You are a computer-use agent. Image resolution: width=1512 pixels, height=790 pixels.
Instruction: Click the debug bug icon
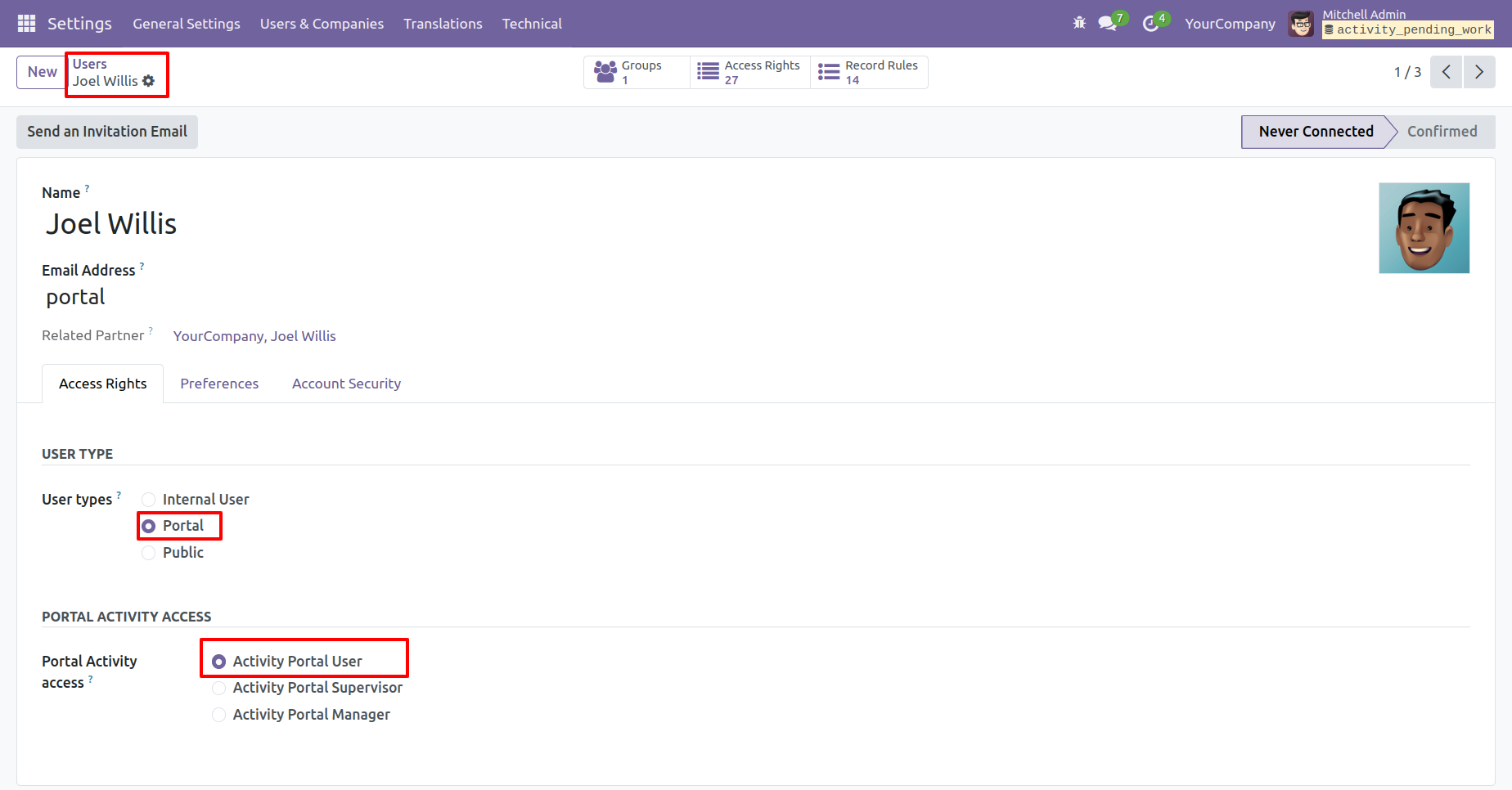(1079, 23)
